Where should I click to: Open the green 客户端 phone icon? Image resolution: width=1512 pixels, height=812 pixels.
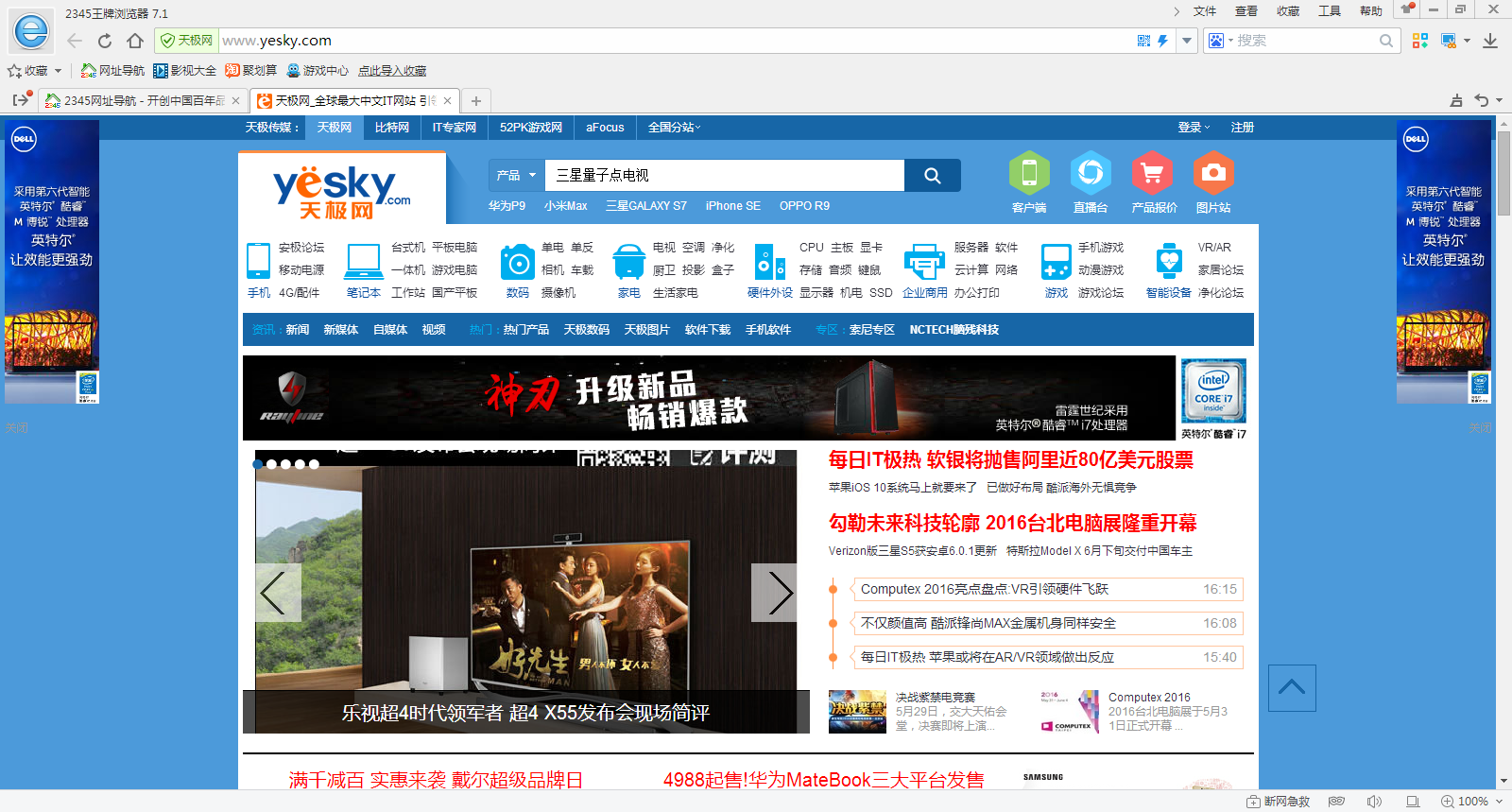1029,173
